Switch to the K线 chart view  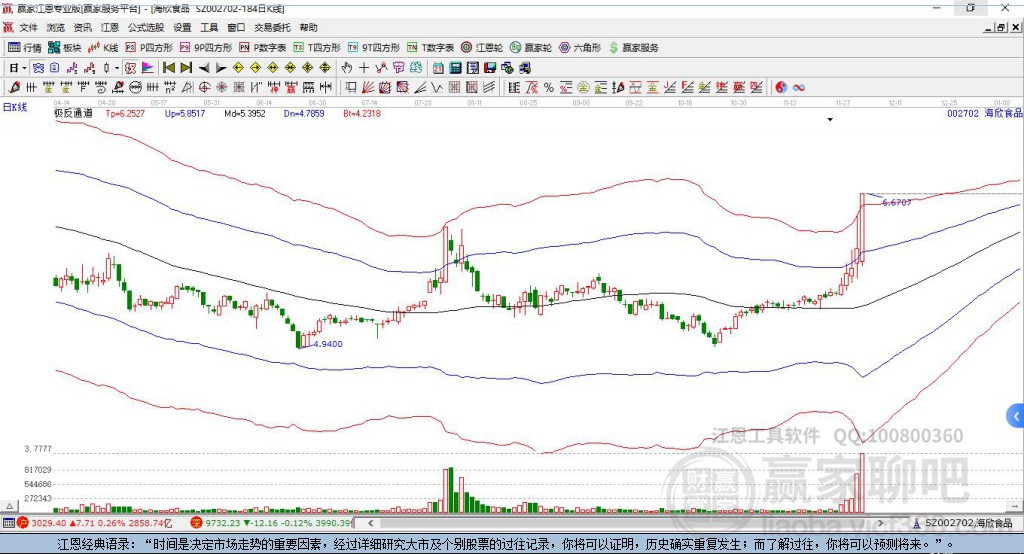click(x=103, y=48)
